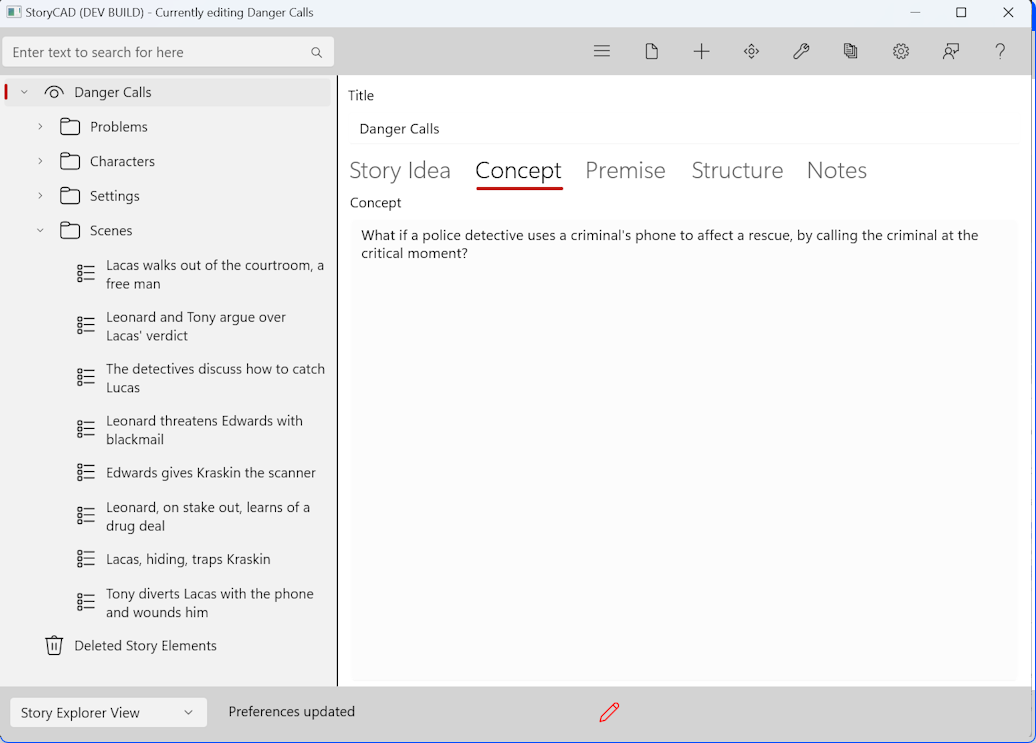Image resolution: width=1036 pixels, height=743 pixels.
Task: Click the Settings folder icon
Action: coord(70,196)
